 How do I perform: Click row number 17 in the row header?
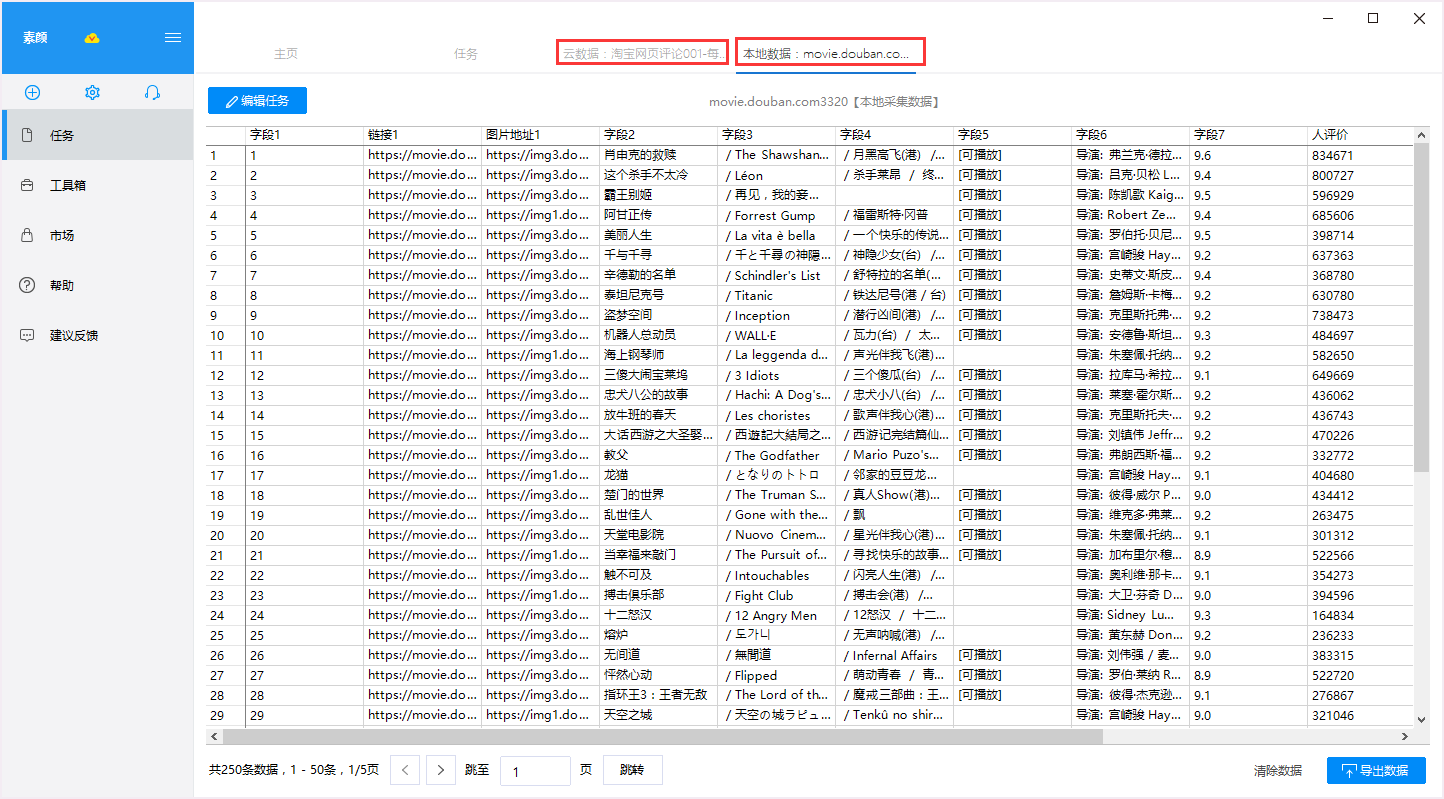226,475
